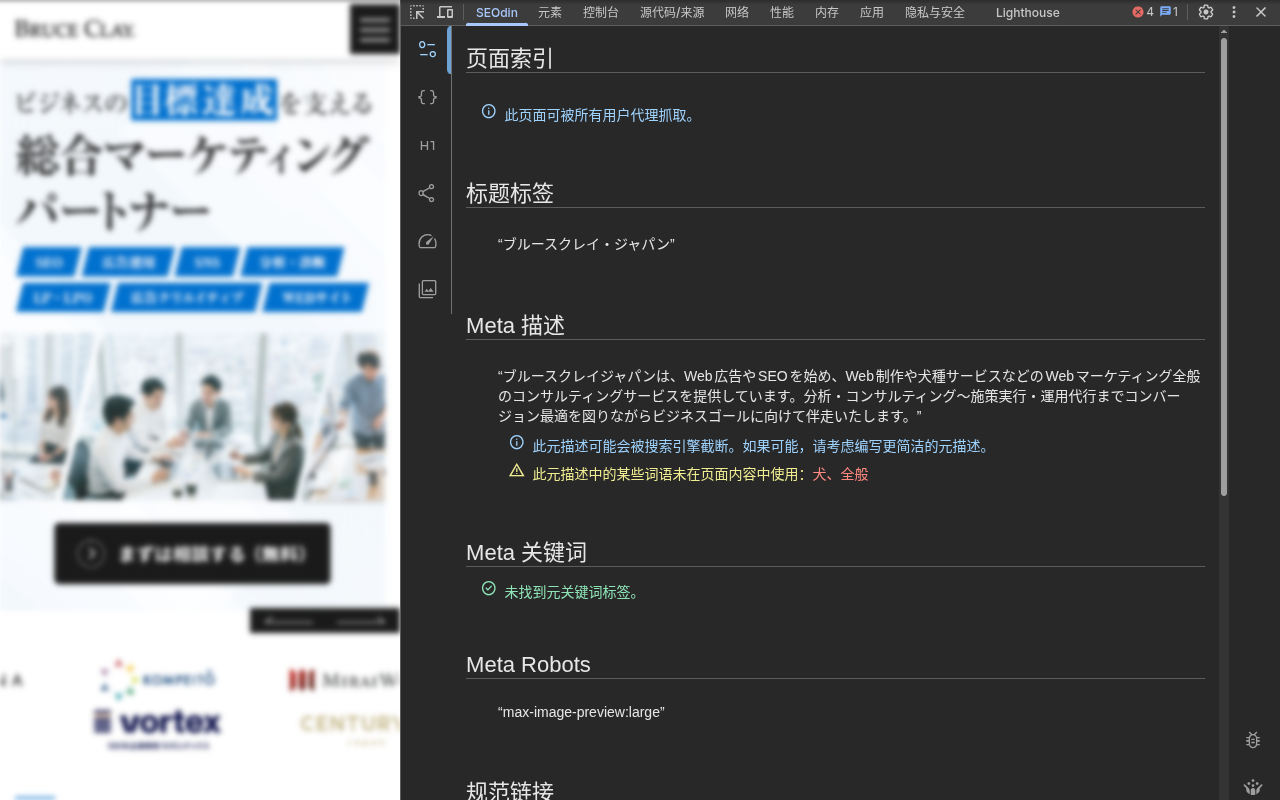Image resolution: width=1280 pixels, height=800 pixels.
Task: Open the hamburger menu on the website
Action: pos(375,29)
